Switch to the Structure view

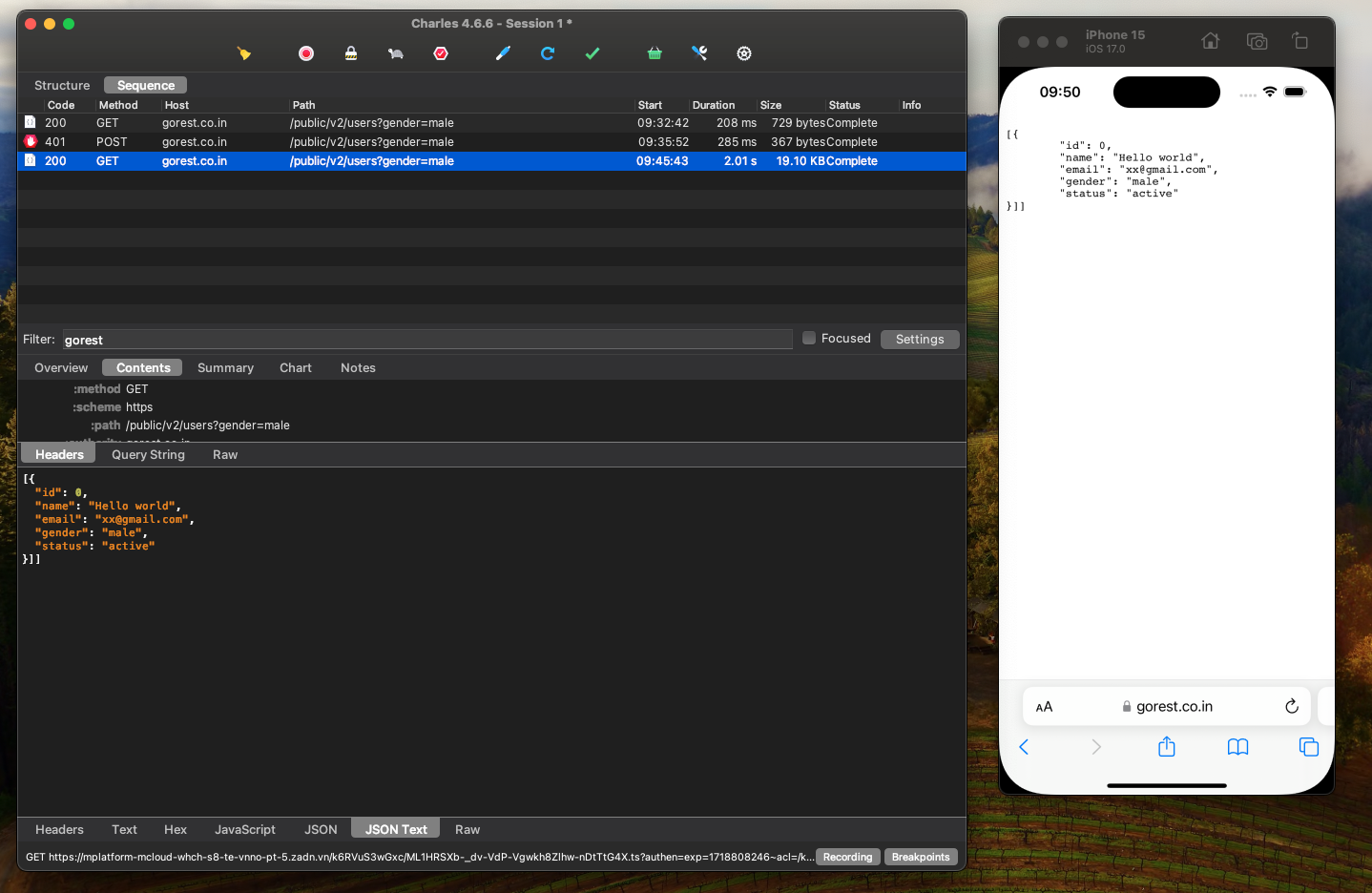point(61,84)
